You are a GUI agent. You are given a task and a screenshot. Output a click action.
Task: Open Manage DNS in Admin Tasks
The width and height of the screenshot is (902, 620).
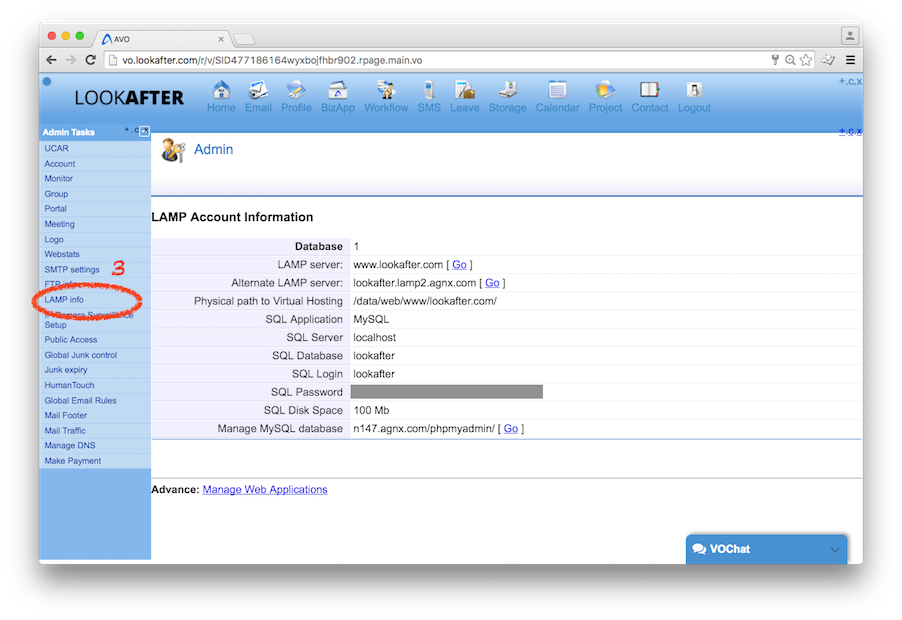pos(70,446)
